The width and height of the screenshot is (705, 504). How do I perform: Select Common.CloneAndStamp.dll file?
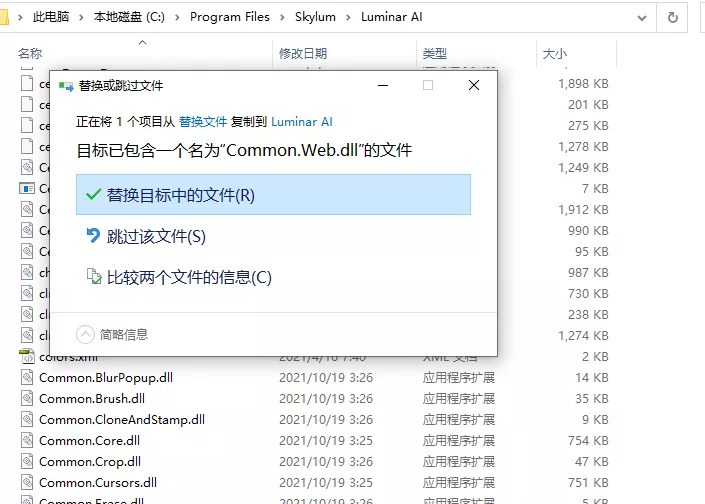[x=122, y=420]
